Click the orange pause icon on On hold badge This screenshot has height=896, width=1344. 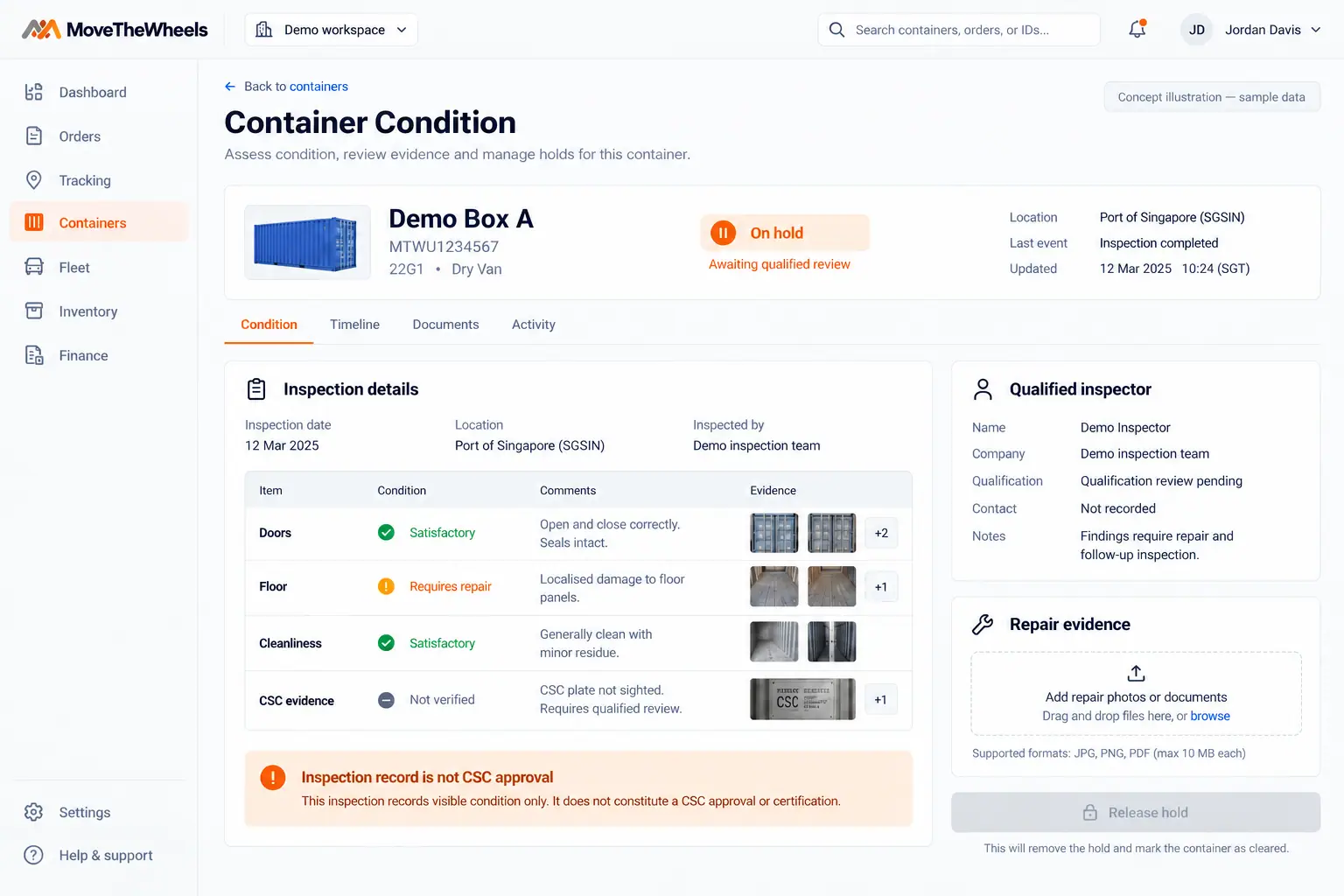click(x=723, y=233)
